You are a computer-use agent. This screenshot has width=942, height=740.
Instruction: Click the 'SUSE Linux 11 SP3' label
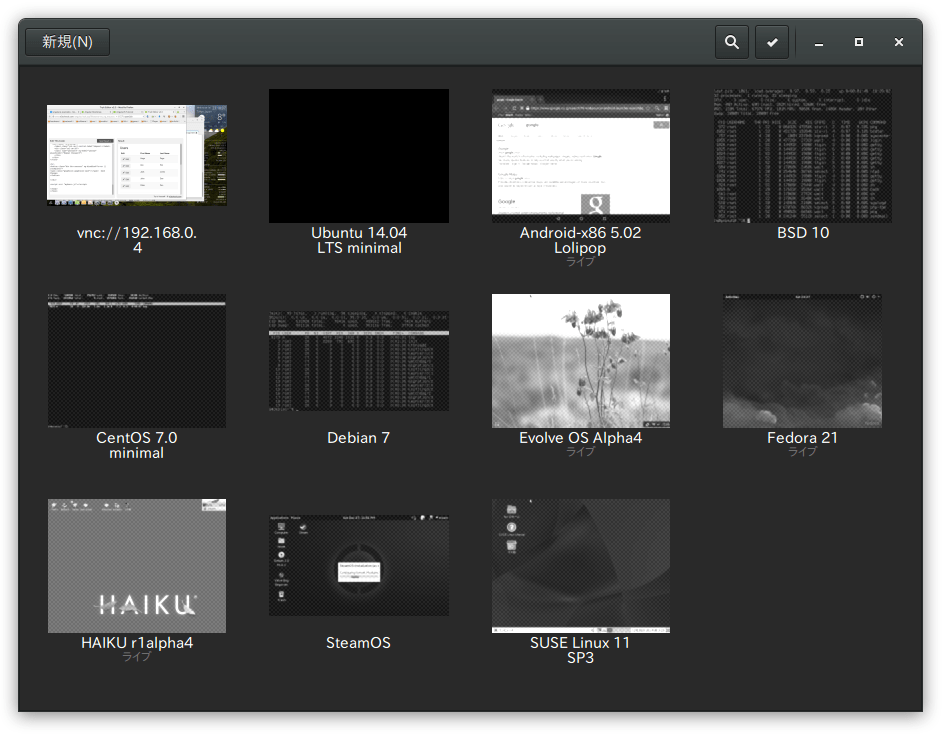click(x=580, y=650)
